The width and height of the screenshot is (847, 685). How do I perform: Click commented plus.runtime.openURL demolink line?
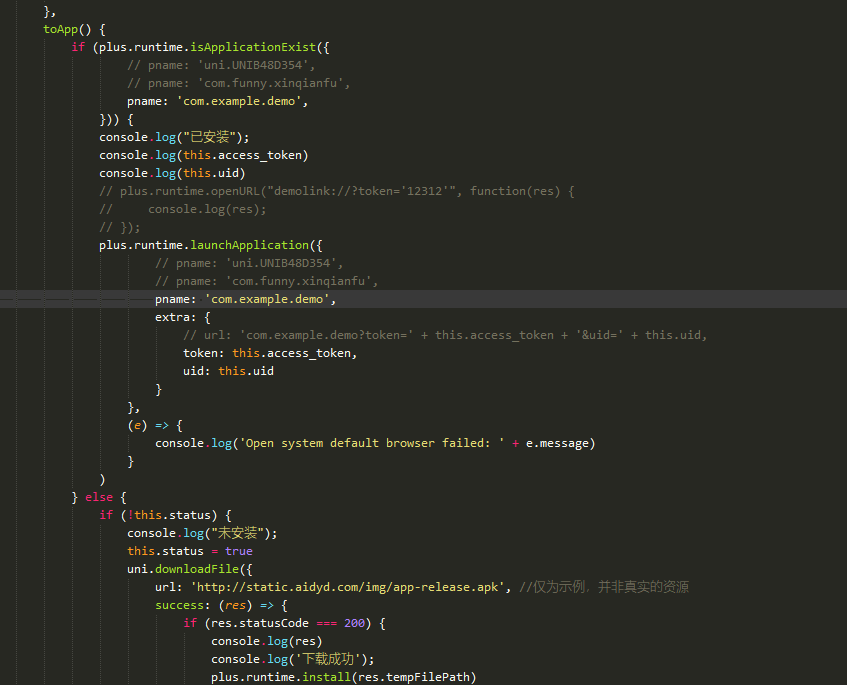[x=337, y=191]
